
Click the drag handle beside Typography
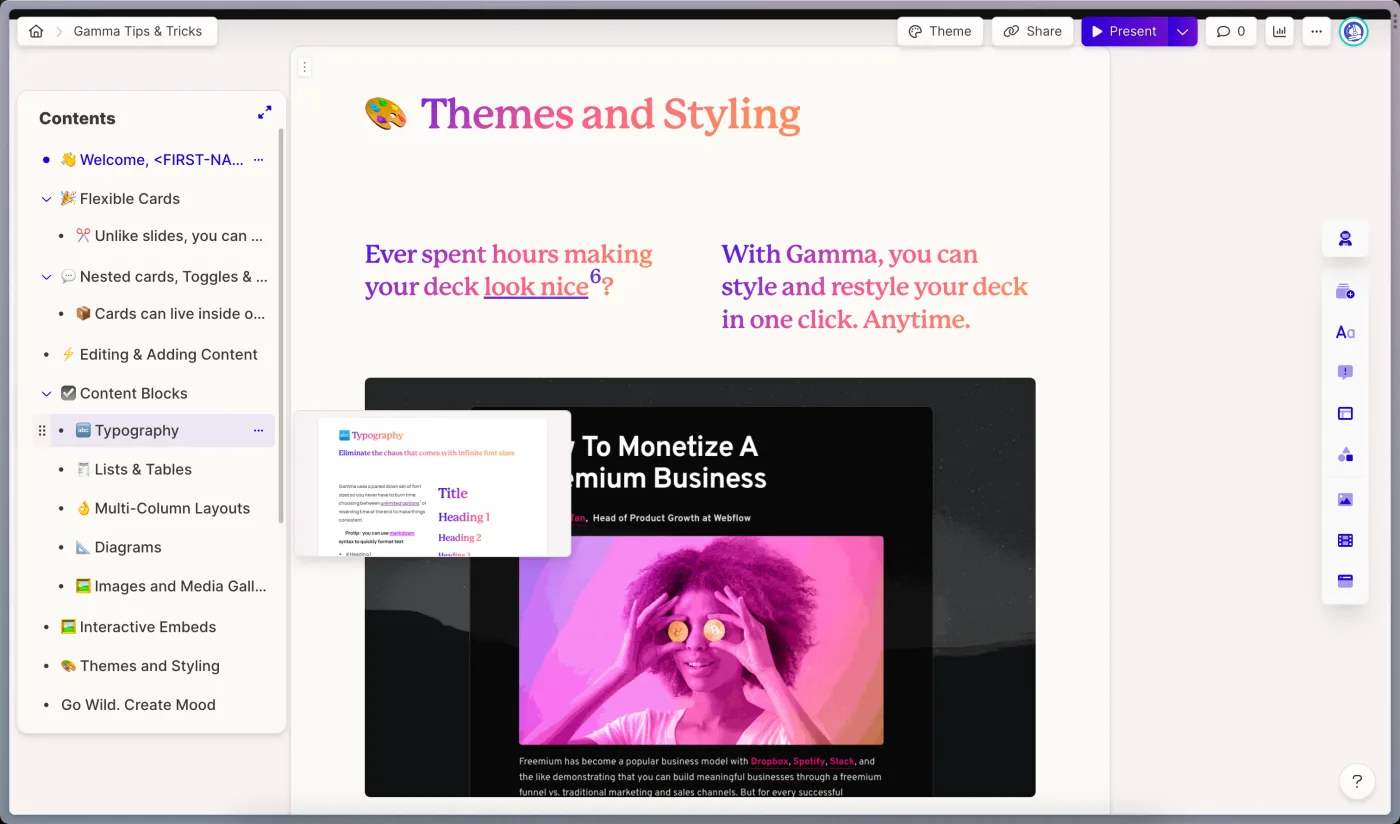click(x=42, y=431)
